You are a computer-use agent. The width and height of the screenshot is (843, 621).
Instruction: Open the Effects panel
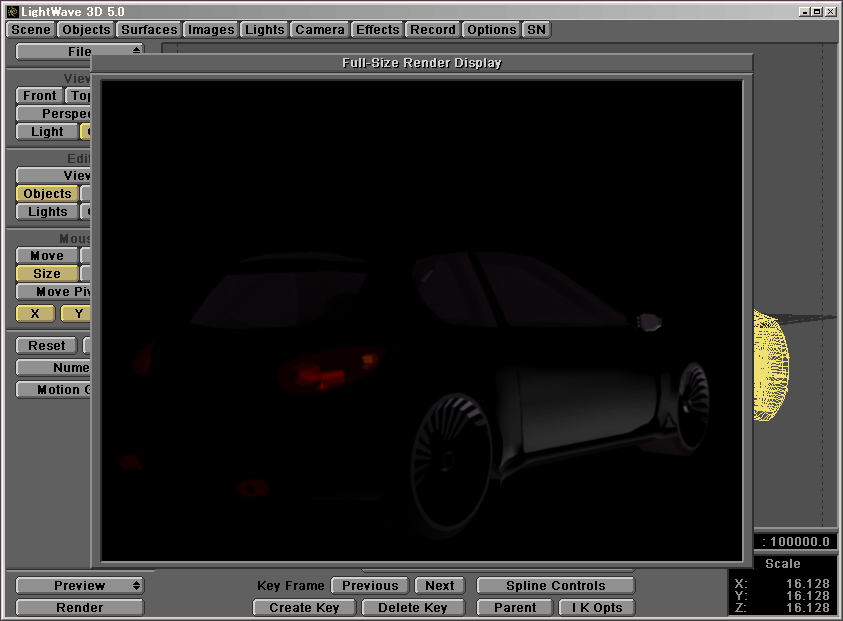click(378, 30)
